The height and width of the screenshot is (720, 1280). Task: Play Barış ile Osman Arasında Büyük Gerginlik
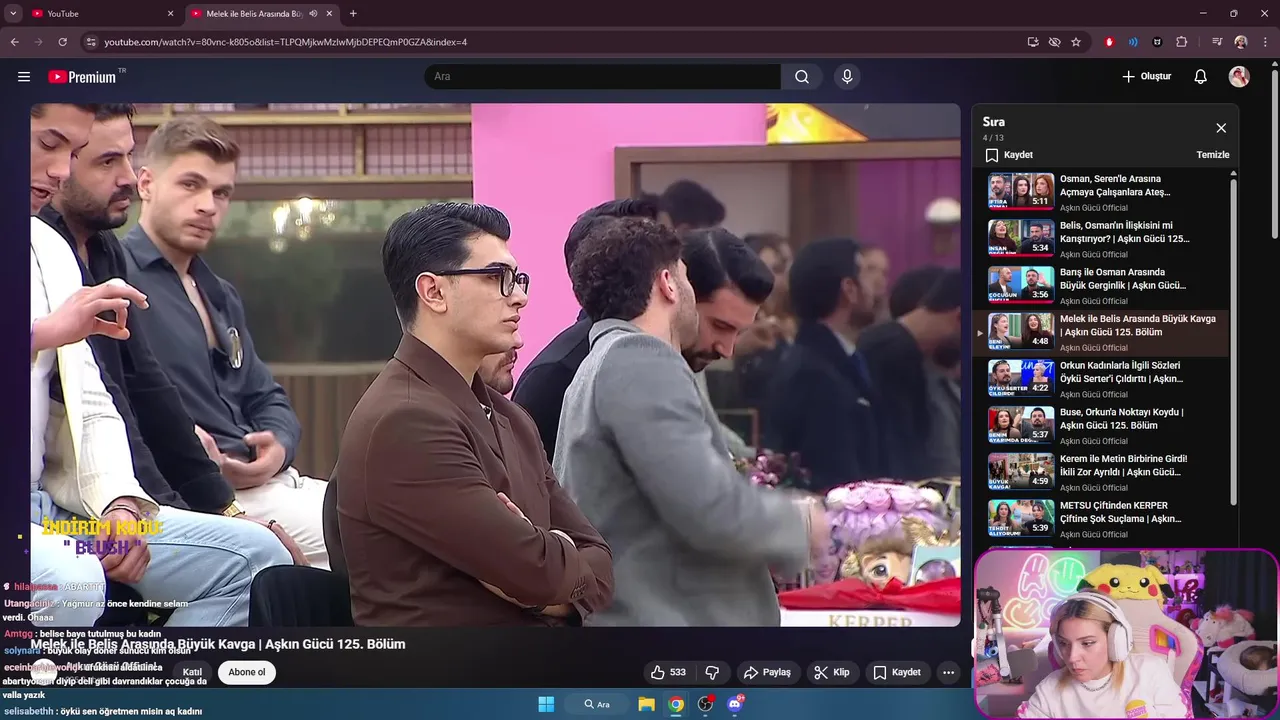[x=1105, y=286]
